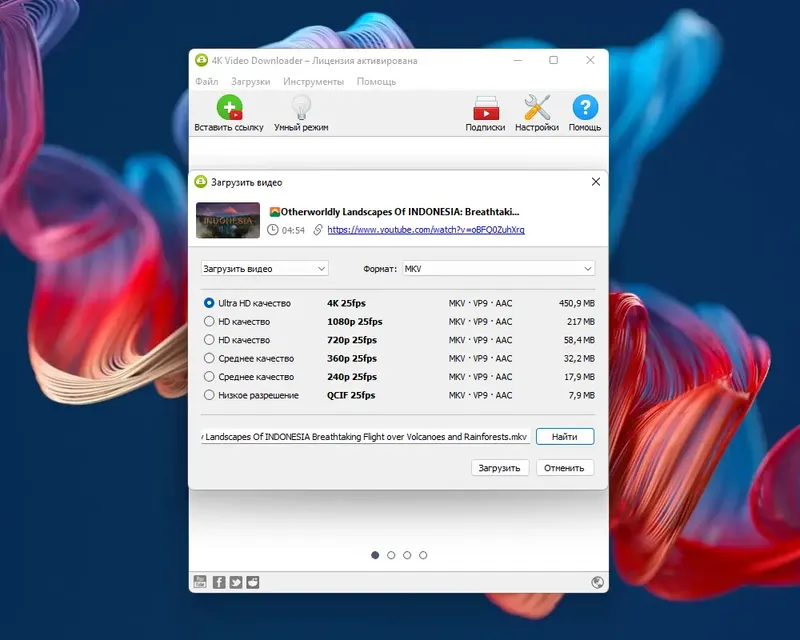Select Низкое разрешение QCIF option
This screenshot has width=800, height=640.
[209, 395]
